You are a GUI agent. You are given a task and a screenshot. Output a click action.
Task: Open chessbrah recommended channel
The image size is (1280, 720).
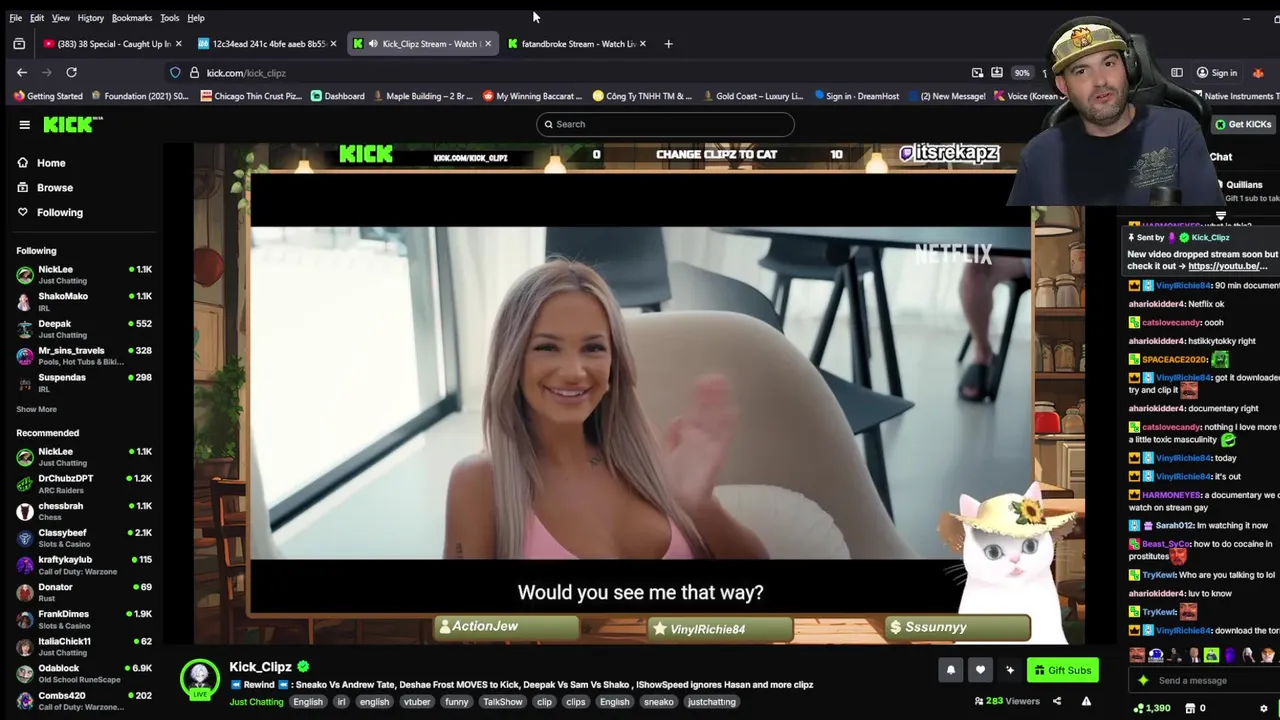(84, 511)
